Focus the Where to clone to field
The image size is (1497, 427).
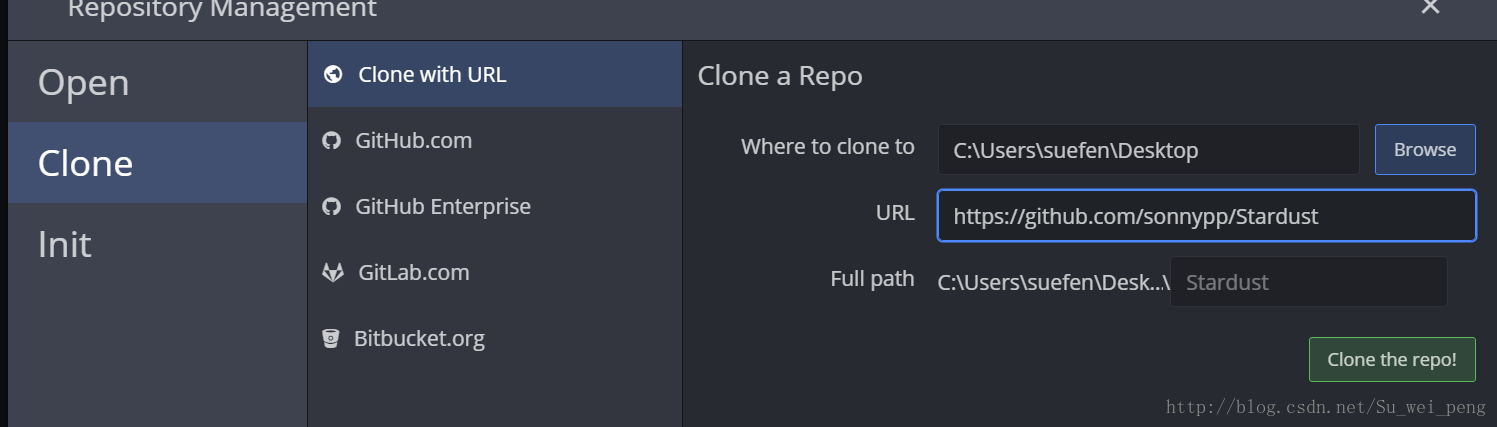1148,150
